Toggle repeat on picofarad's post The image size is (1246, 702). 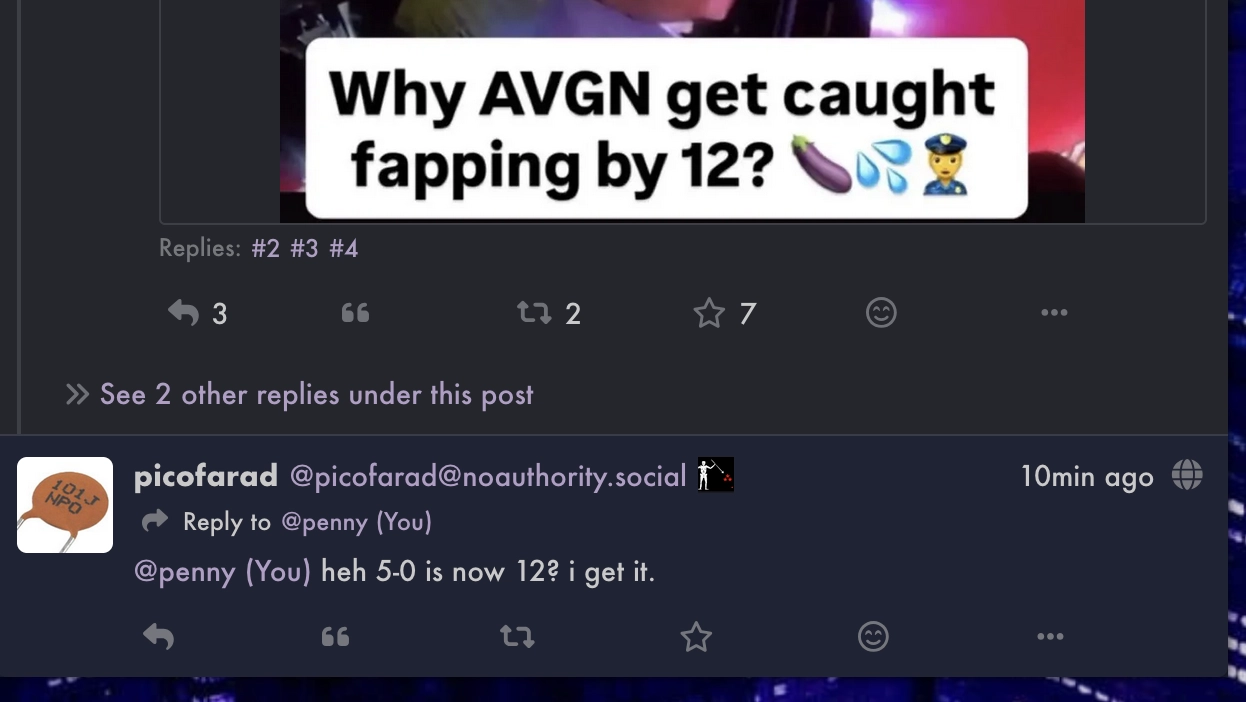[517, 637]
